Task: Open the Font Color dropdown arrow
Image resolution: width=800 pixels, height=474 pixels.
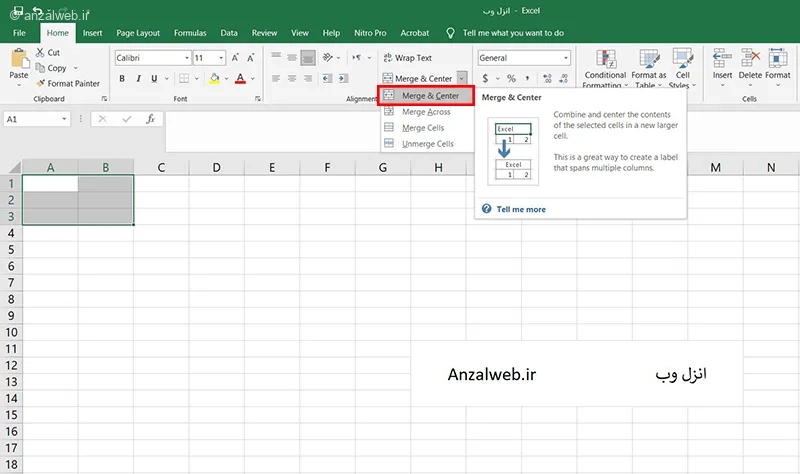Action: tap(253, 79)
